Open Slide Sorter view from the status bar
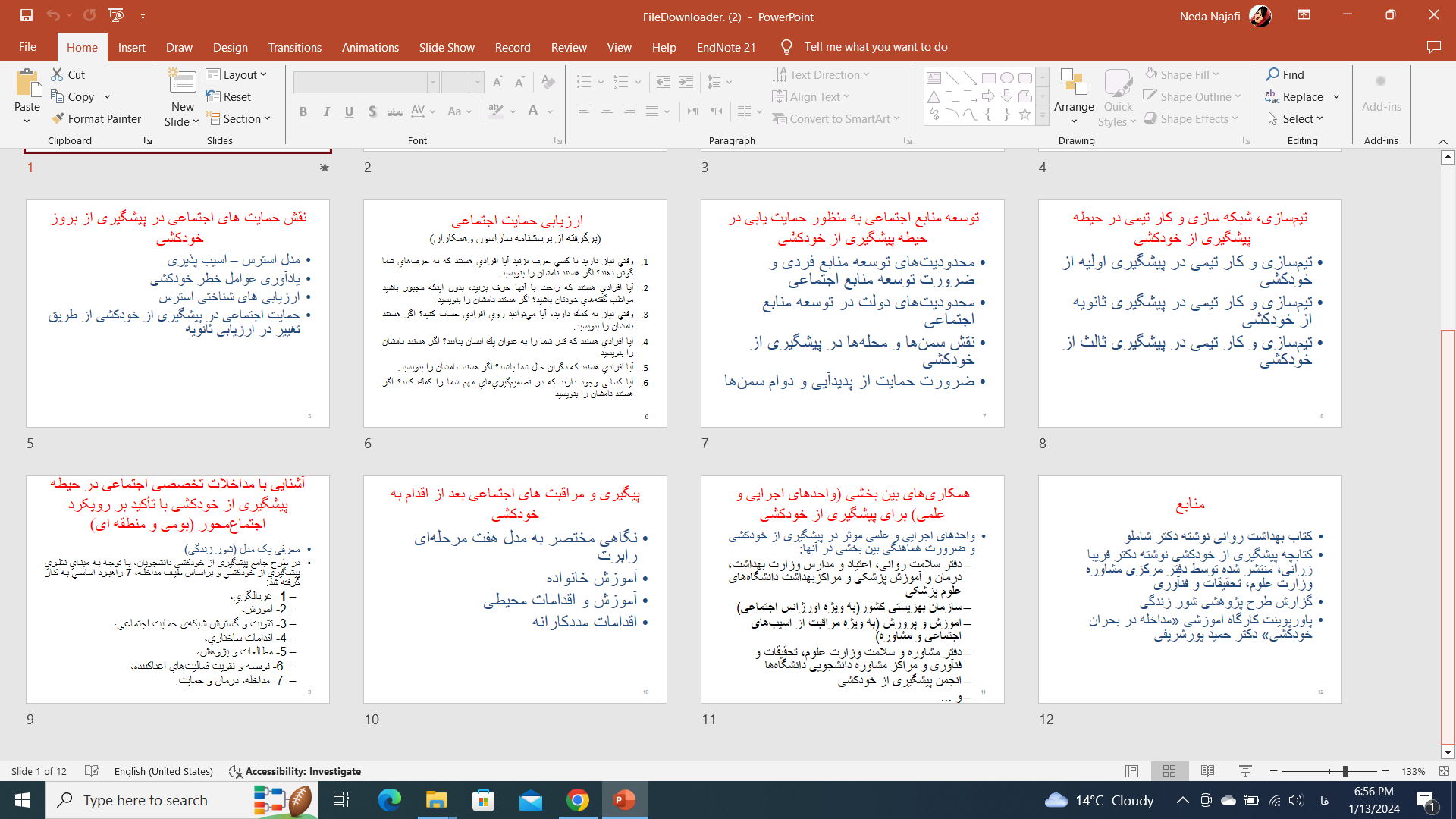This screenshot has height=819, width=1456. point(1169,770)
